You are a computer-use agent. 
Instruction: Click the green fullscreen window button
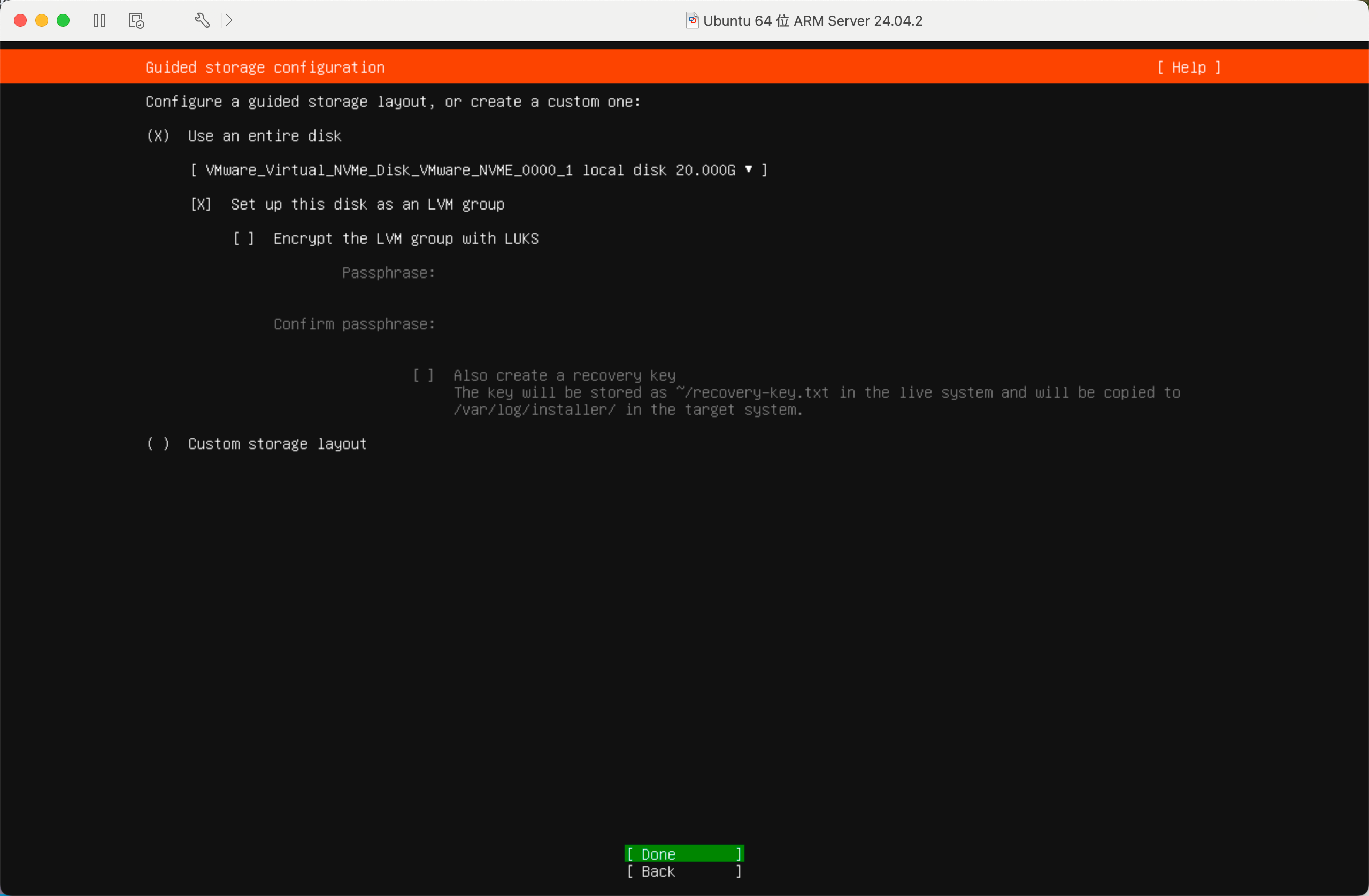coord(63,21)
